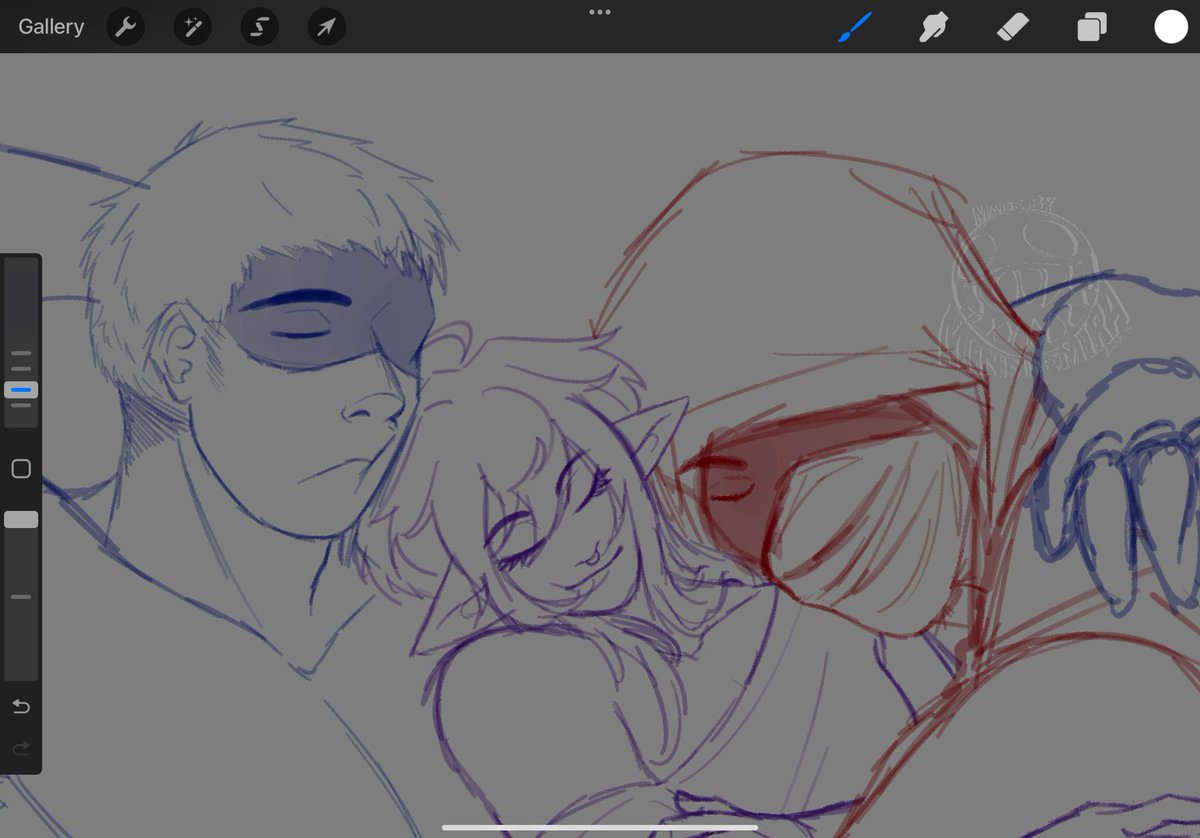1200x838 pixels.
Task: Open the white active color swatch
Action: coord(1171,27)
